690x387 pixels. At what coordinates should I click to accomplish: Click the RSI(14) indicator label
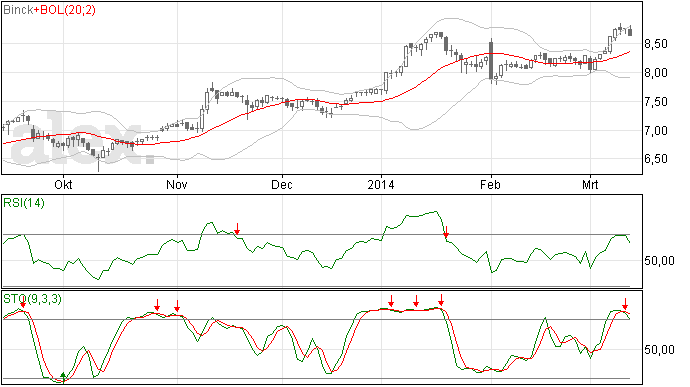tap(24, 203)
